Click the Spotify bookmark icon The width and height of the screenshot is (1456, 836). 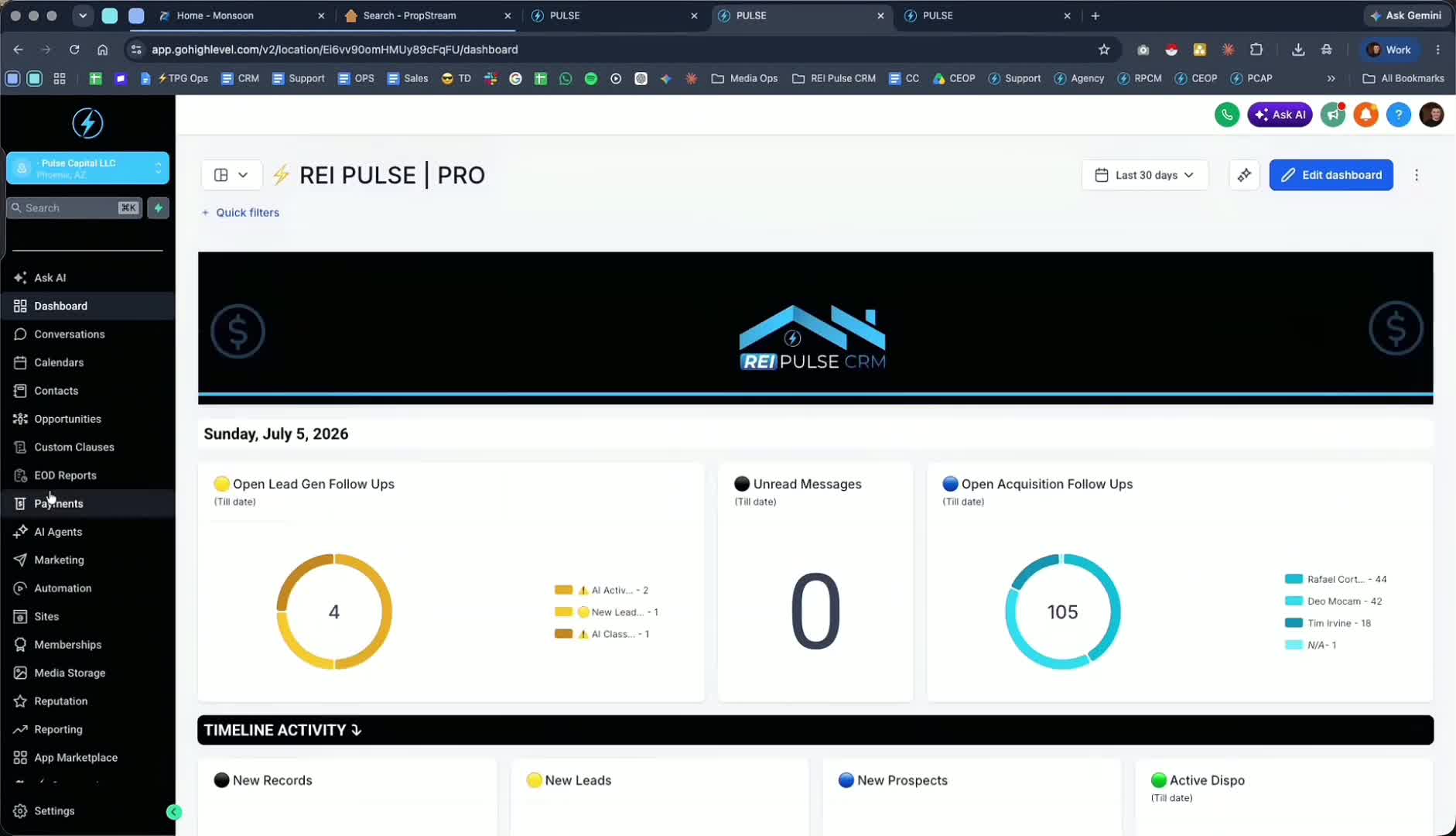(590, 78)
